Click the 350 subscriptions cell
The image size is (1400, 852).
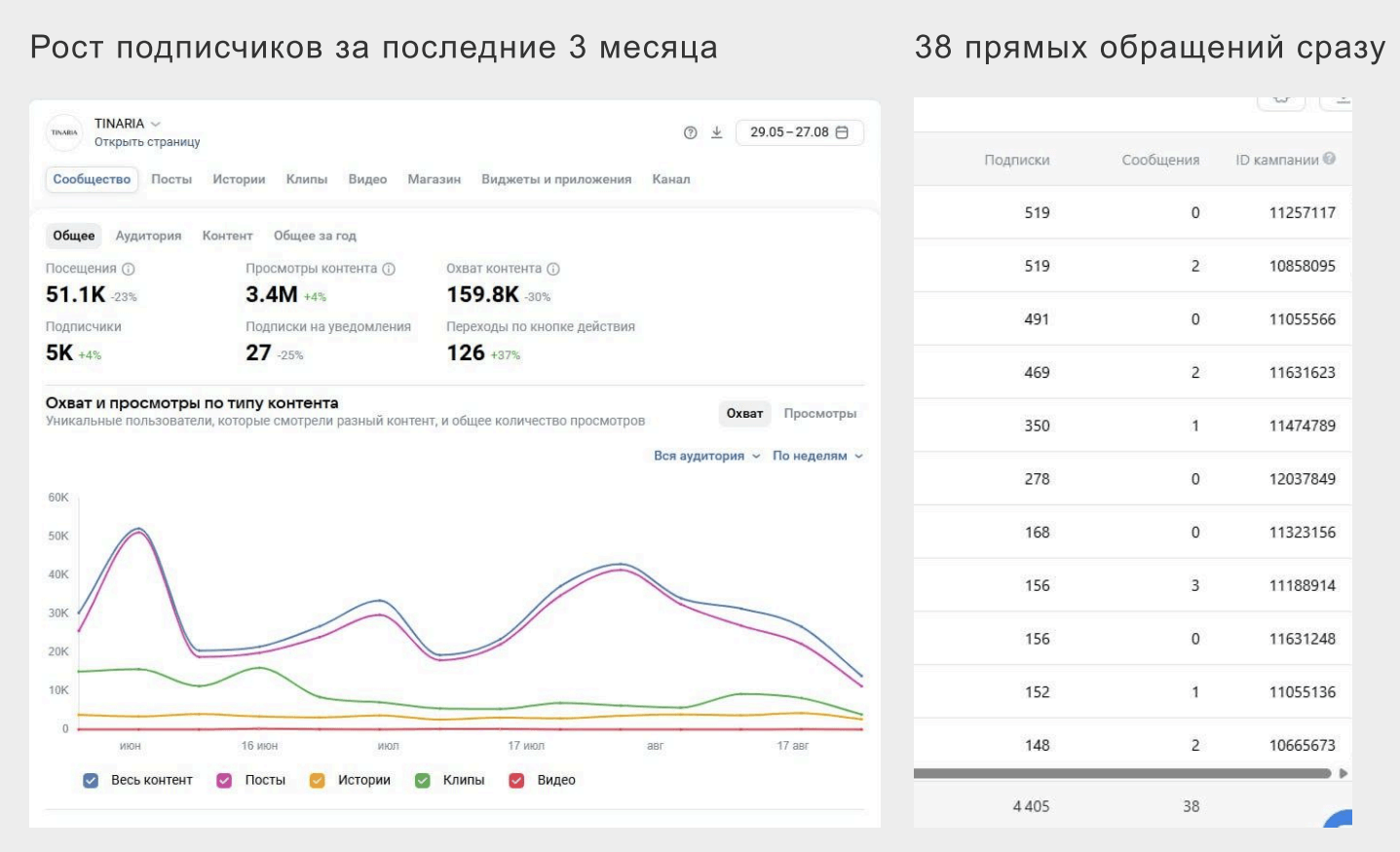pos(1037,426)
